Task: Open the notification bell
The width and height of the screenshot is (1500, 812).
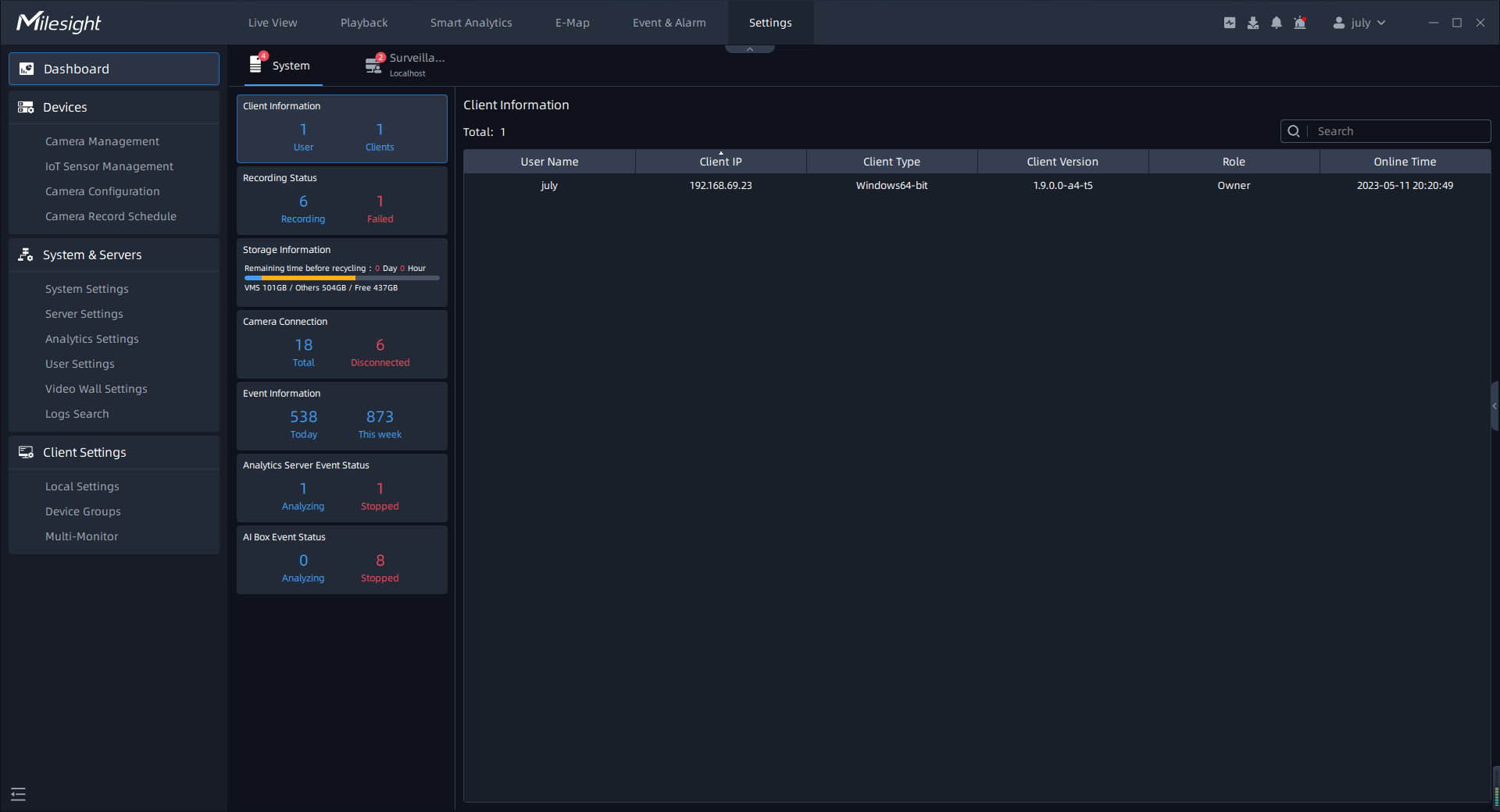Action: [x=1277, y=23]
